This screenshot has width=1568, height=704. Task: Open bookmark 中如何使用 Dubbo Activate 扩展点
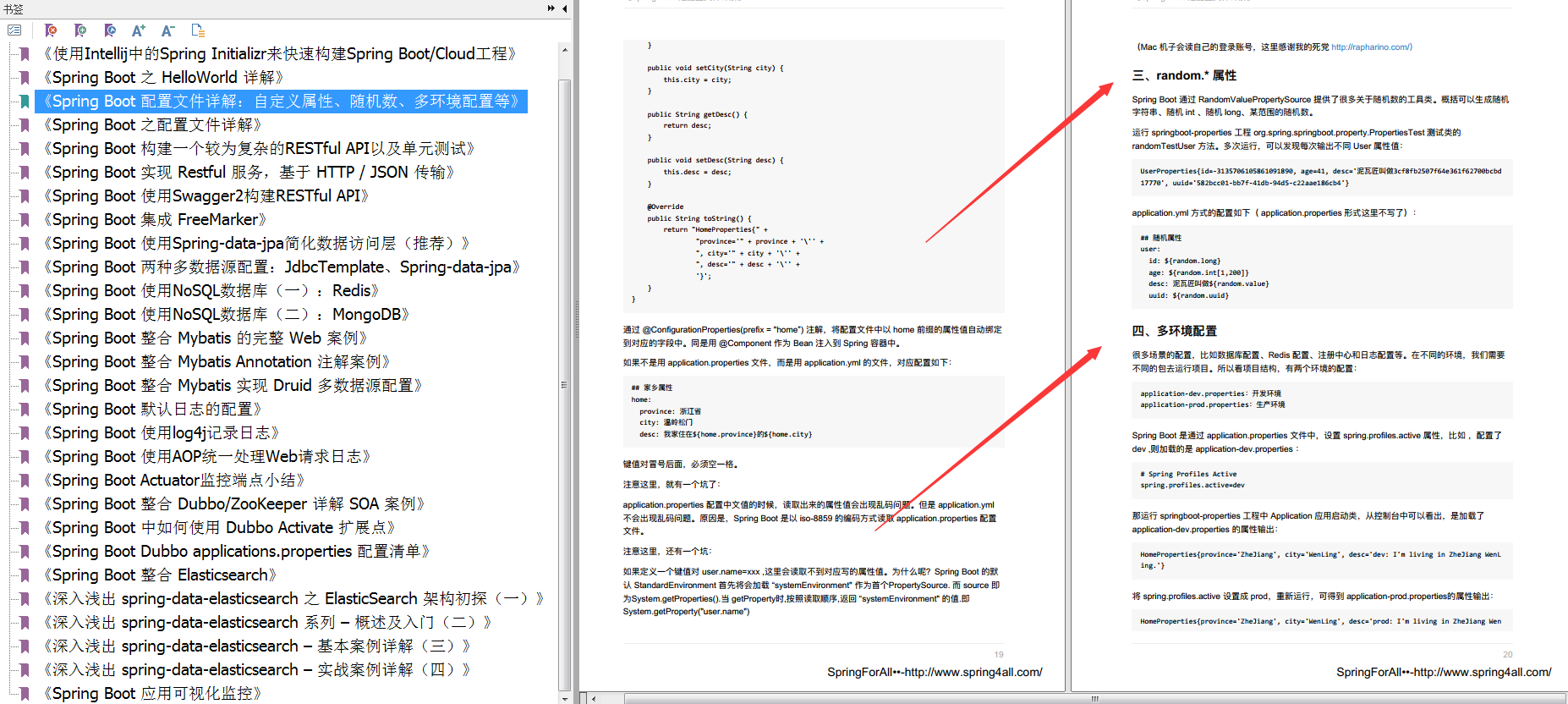coord(219,528)
